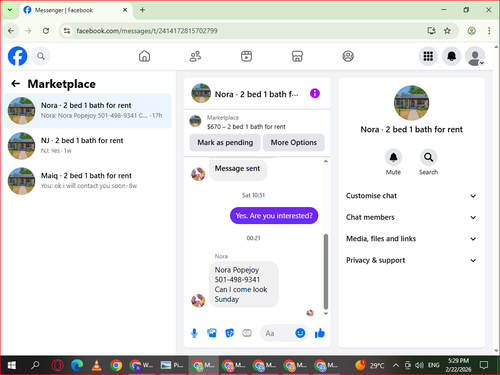
Task: Click the Nora Popejoy message bubble
Action: click(244, 284)
